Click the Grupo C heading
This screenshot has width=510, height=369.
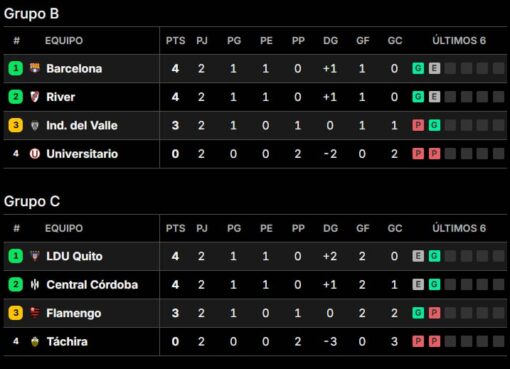pos(32,201)
